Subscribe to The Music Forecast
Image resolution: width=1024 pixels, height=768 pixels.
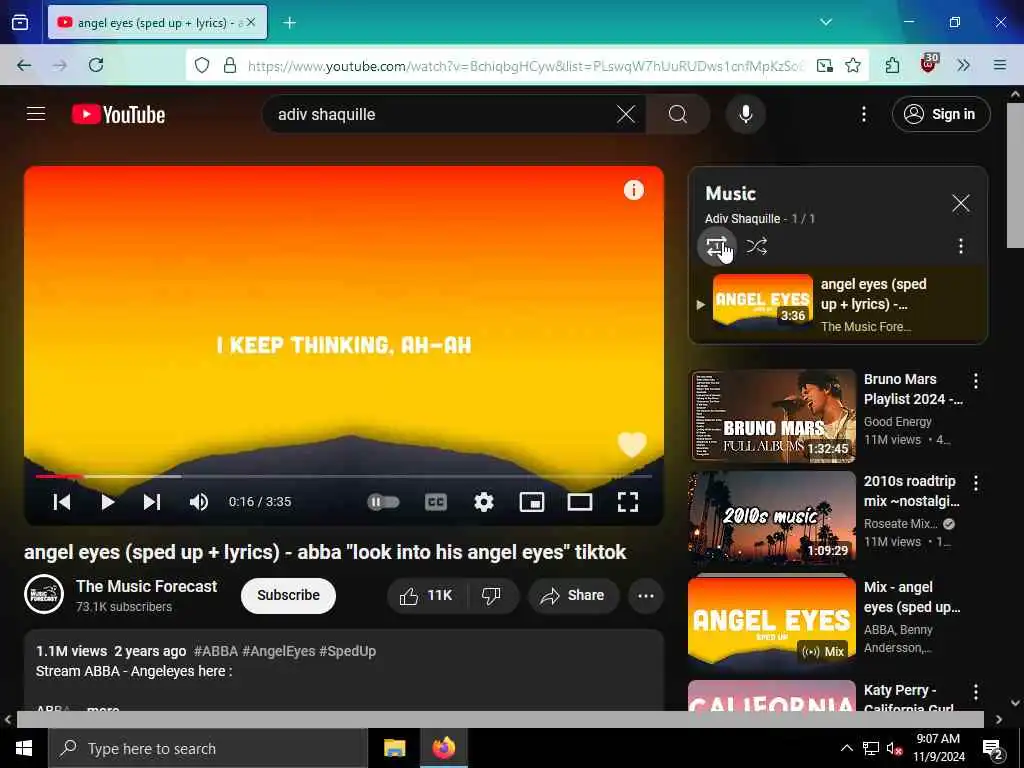click(288, 595)
